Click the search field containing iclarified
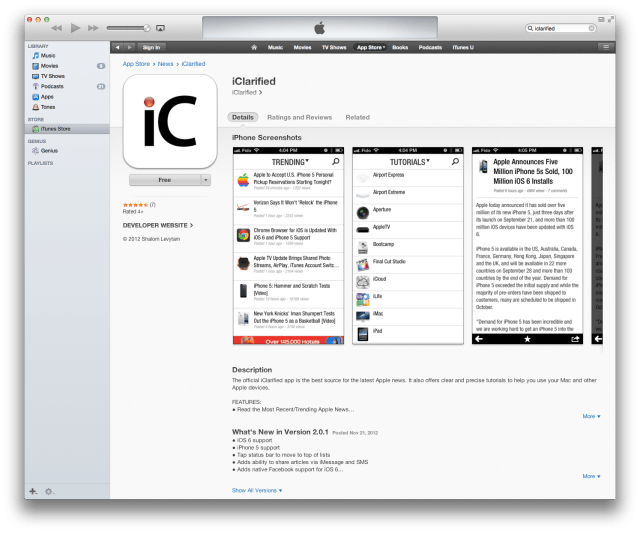The width and height of the screenshot is (640, 533). click(x=560, y=28)
